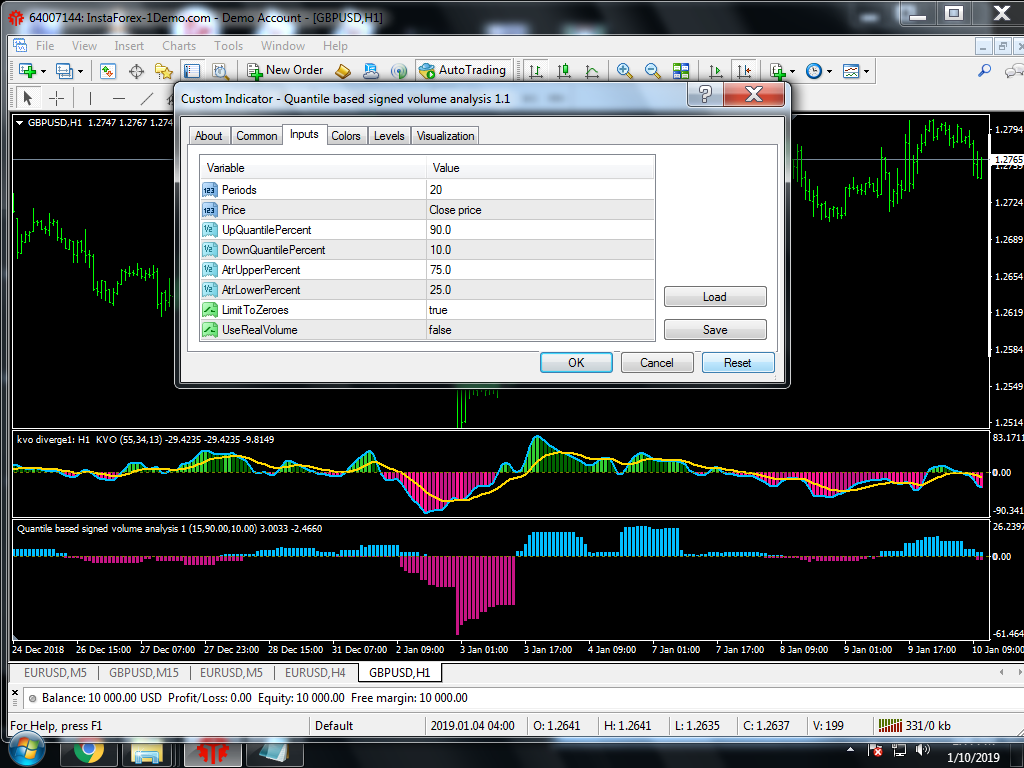Tile chart windows using grid icon
This screenshot has height=768, width=1024.
tap(680, 71)
